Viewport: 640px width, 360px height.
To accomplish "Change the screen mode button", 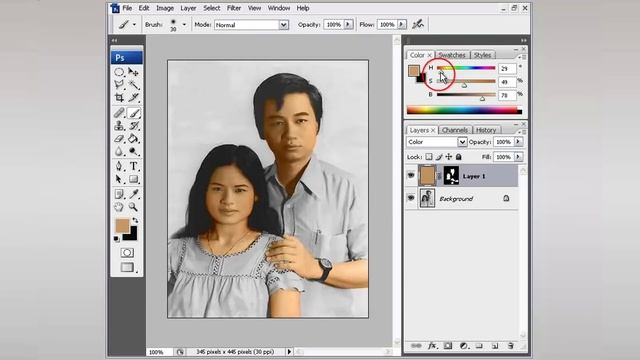I will [x=127, y=267].
